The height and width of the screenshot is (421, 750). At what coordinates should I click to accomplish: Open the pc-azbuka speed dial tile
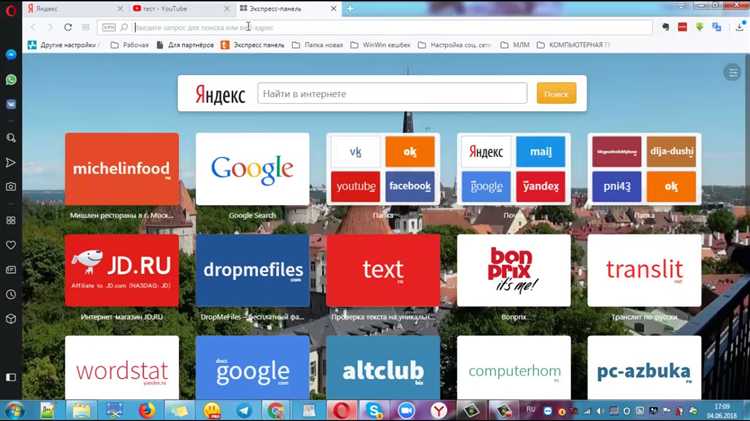click(644, 367)
